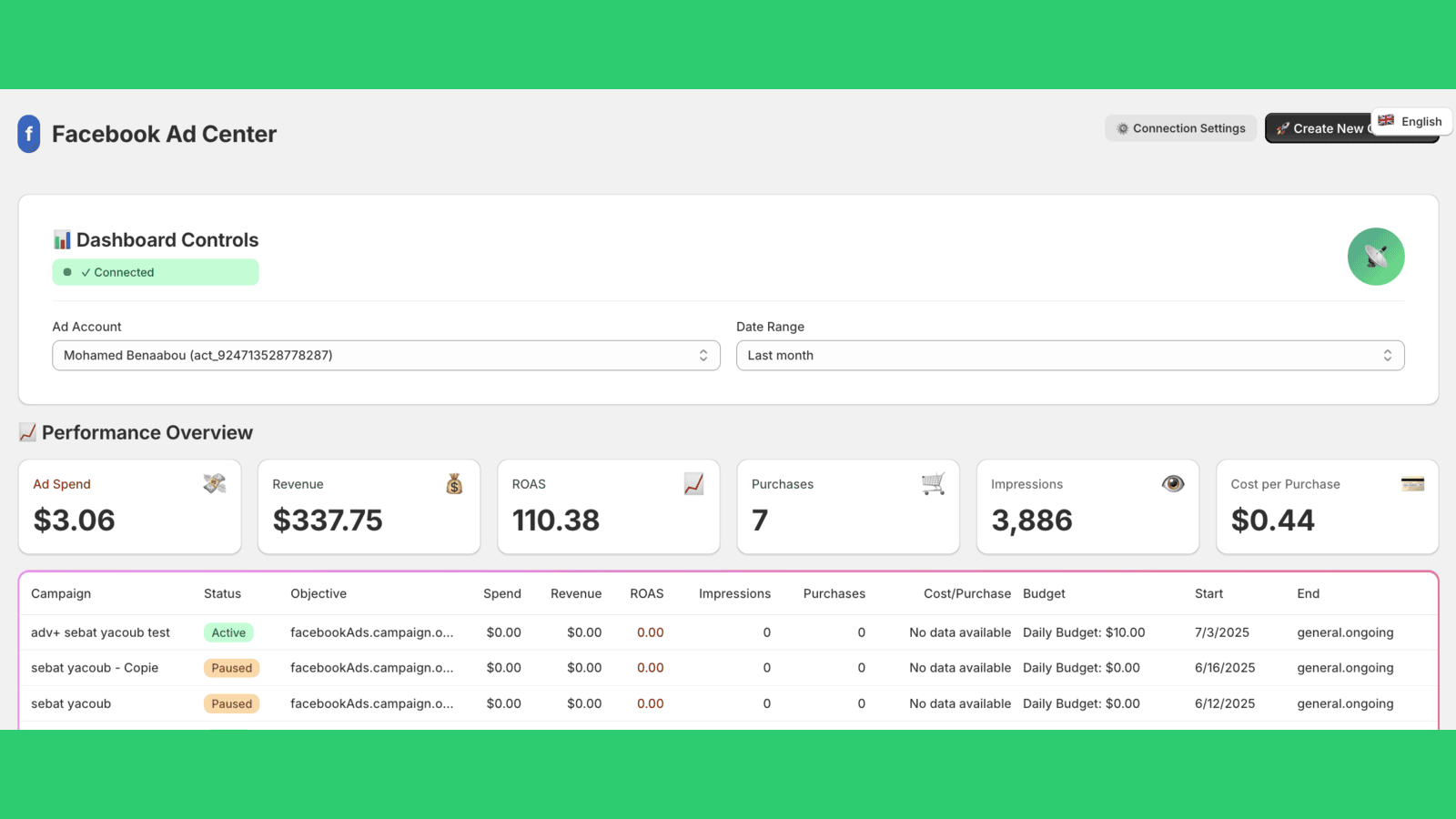Click the Impressions eye icon
Image resolution: width=1456 pixels, height=819 pixels.
[1173, 484]
